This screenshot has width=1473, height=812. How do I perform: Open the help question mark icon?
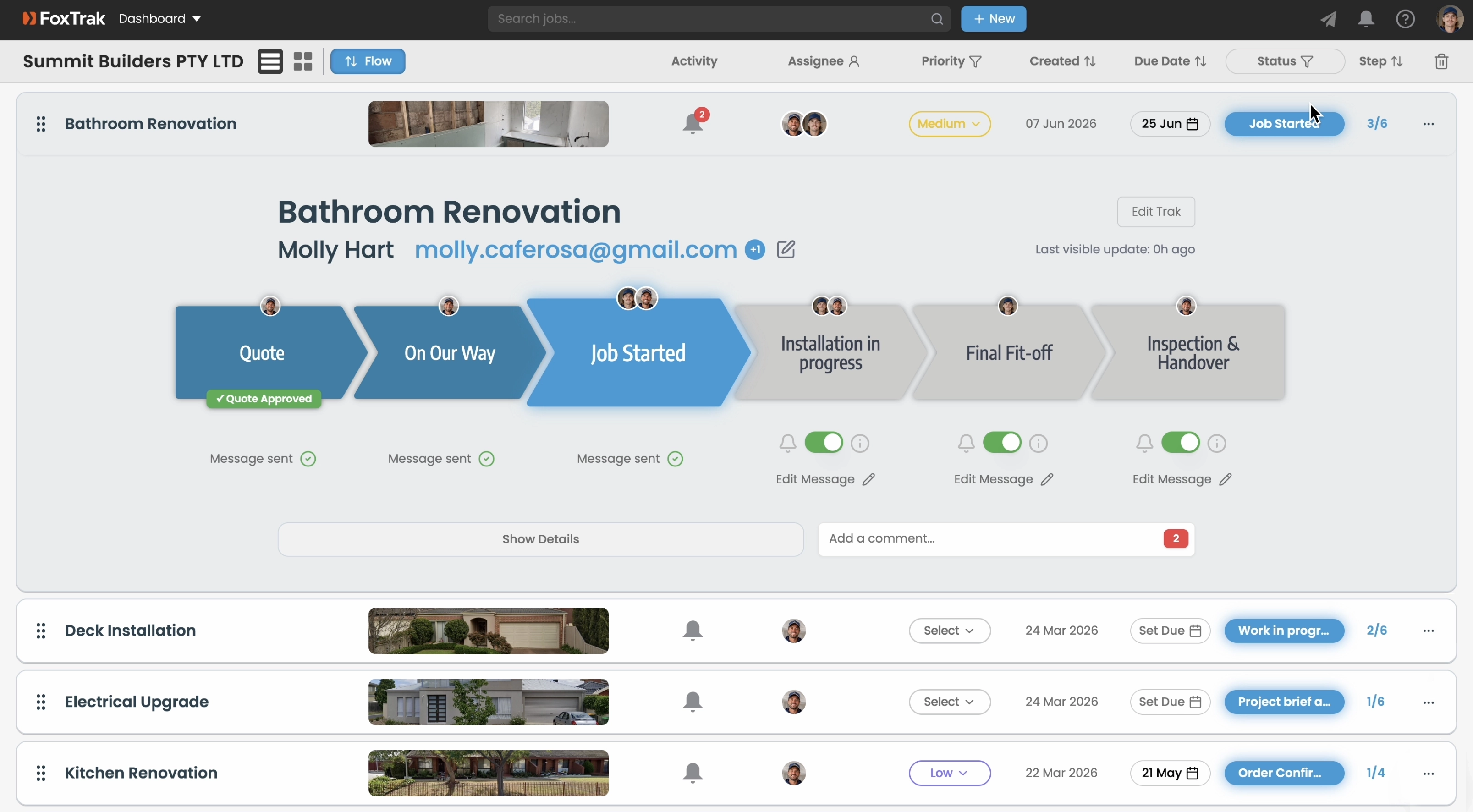(1405, 19)
